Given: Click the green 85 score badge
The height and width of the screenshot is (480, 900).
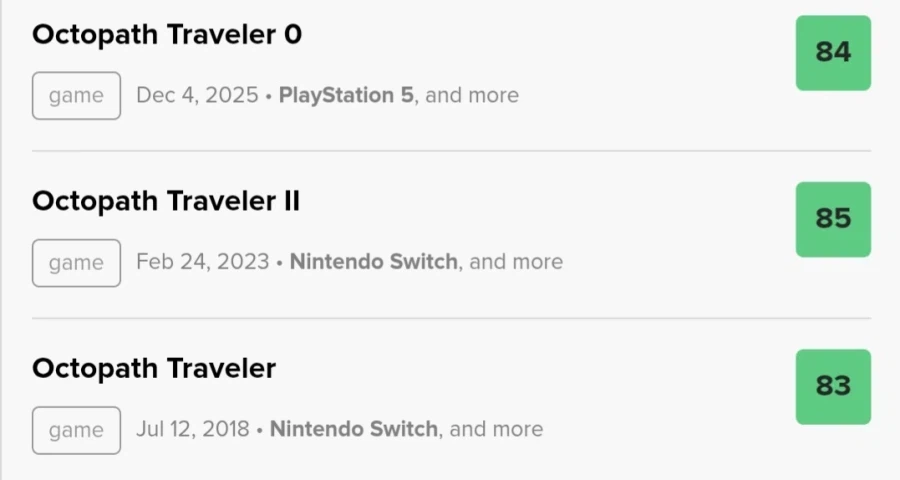Looking at the screenshot, I should point(833,219).
